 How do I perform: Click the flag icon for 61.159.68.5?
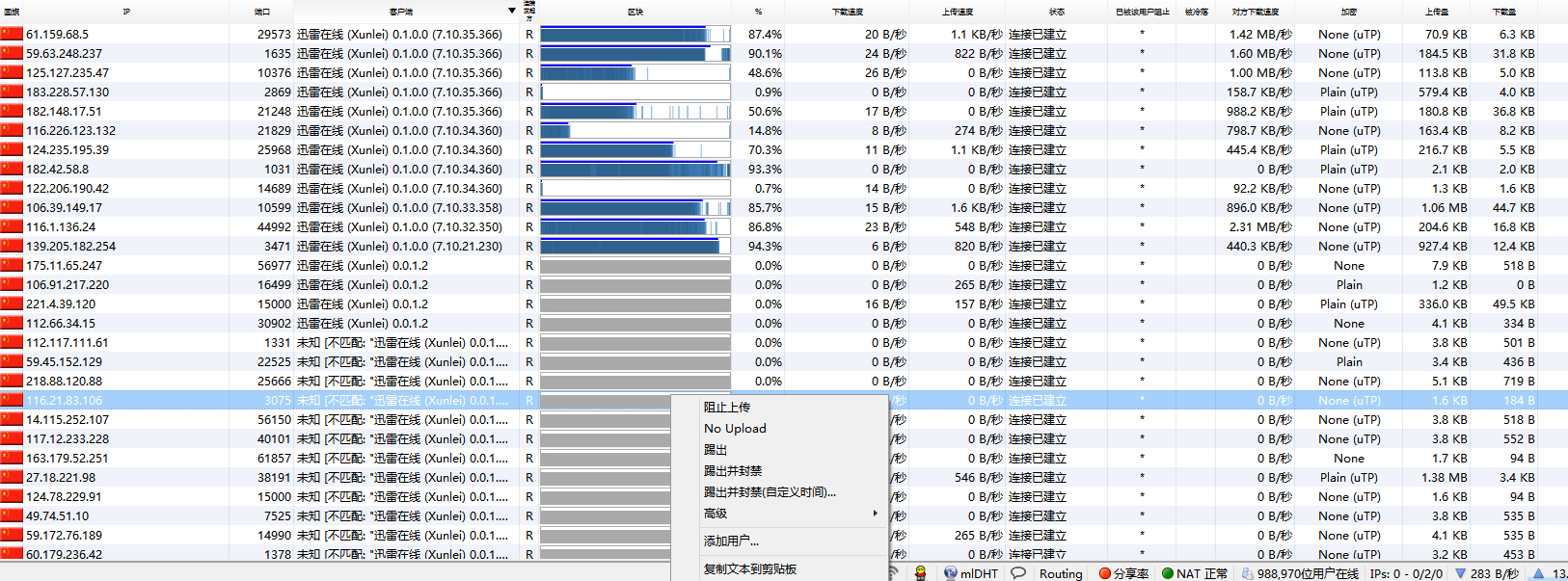coord(12,34)
